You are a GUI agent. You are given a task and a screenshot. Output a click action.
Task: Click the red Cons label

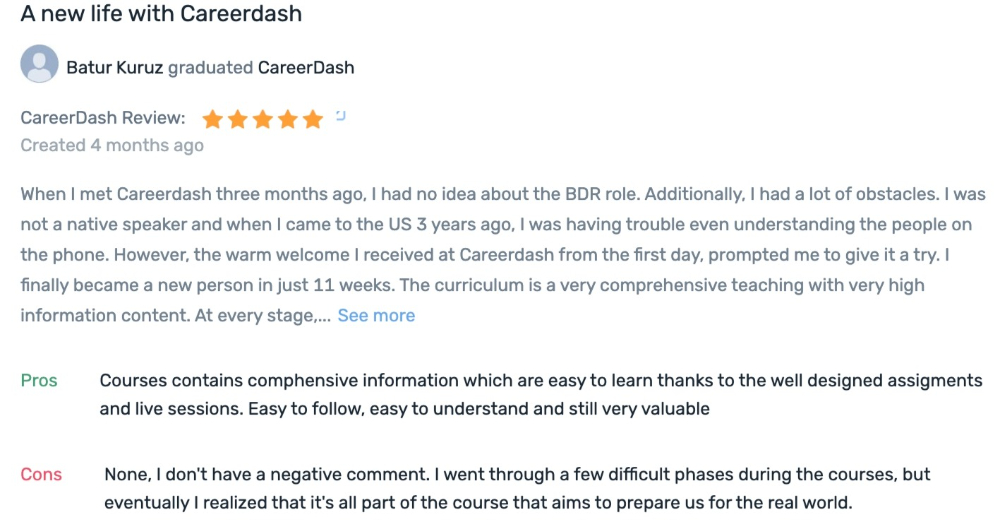[41, 475]
